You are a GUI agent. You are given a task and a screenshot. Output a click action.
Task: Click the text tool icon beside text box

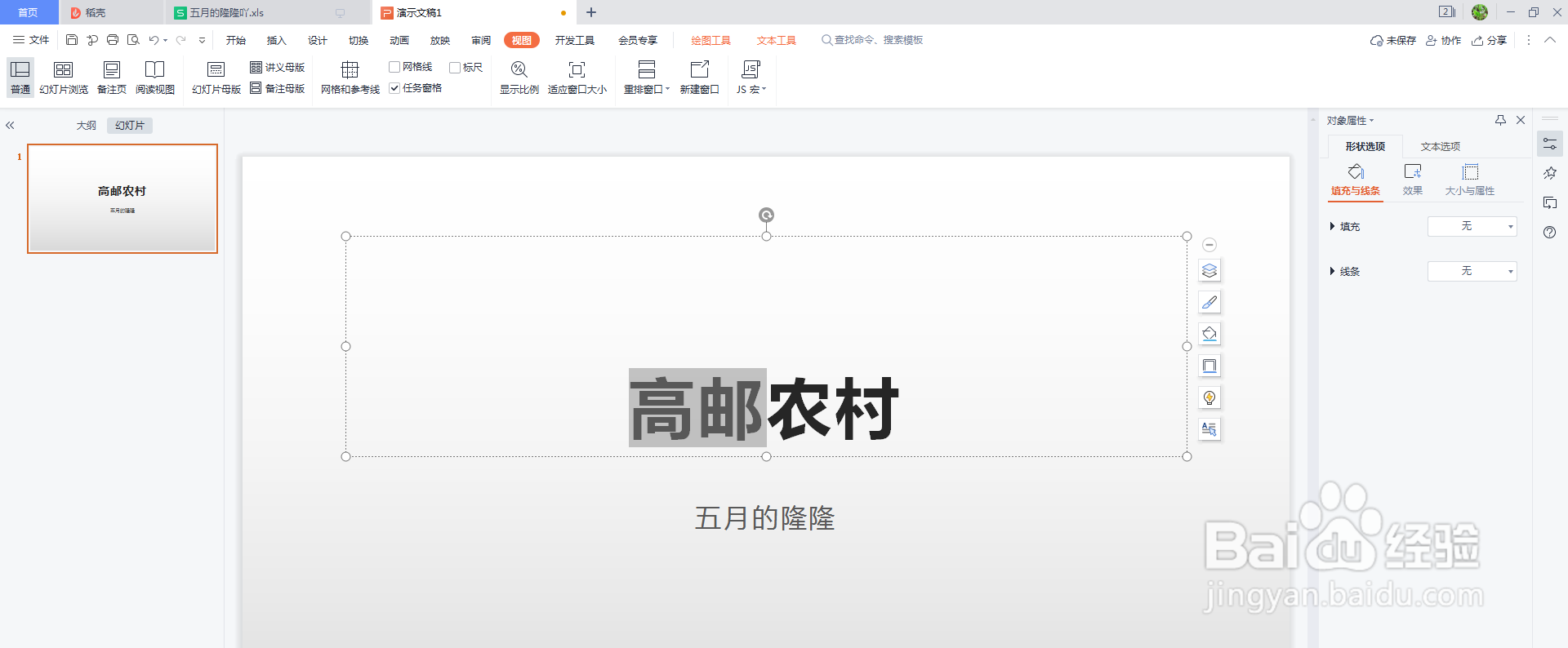(x=1209, y=429)
